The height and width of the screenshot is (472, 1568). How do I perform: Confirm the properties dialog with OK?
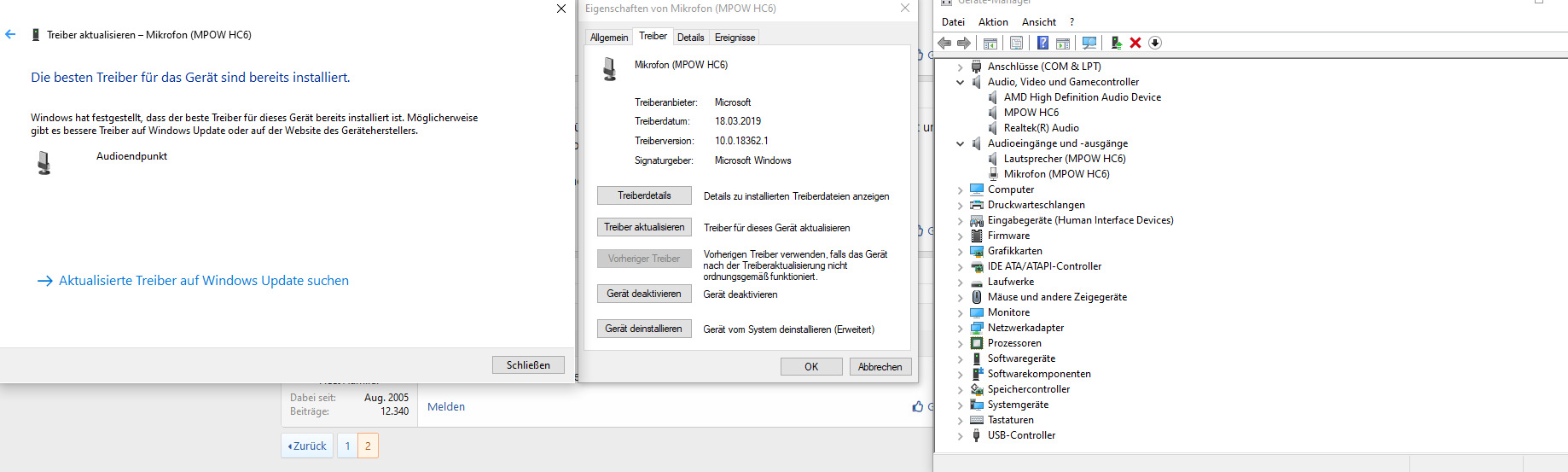pos(811,367)
